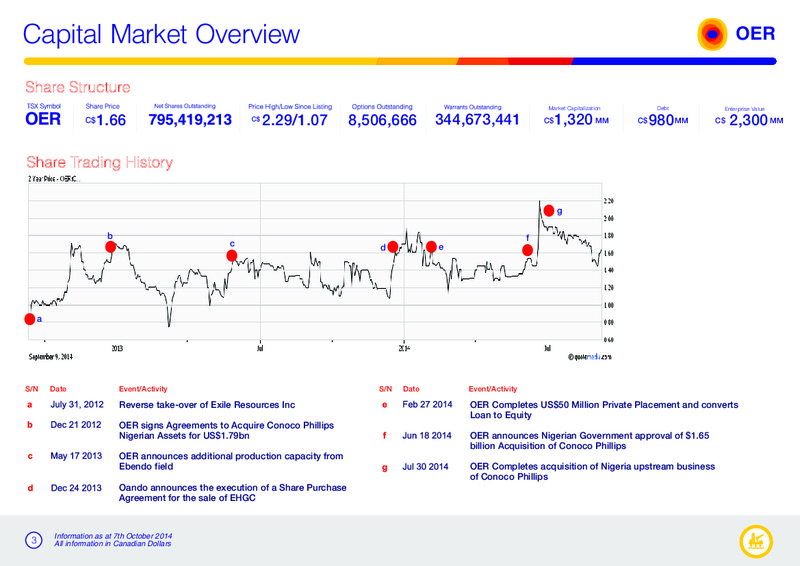
Task: Click the date Feb 27 2014
Action: 427,405
